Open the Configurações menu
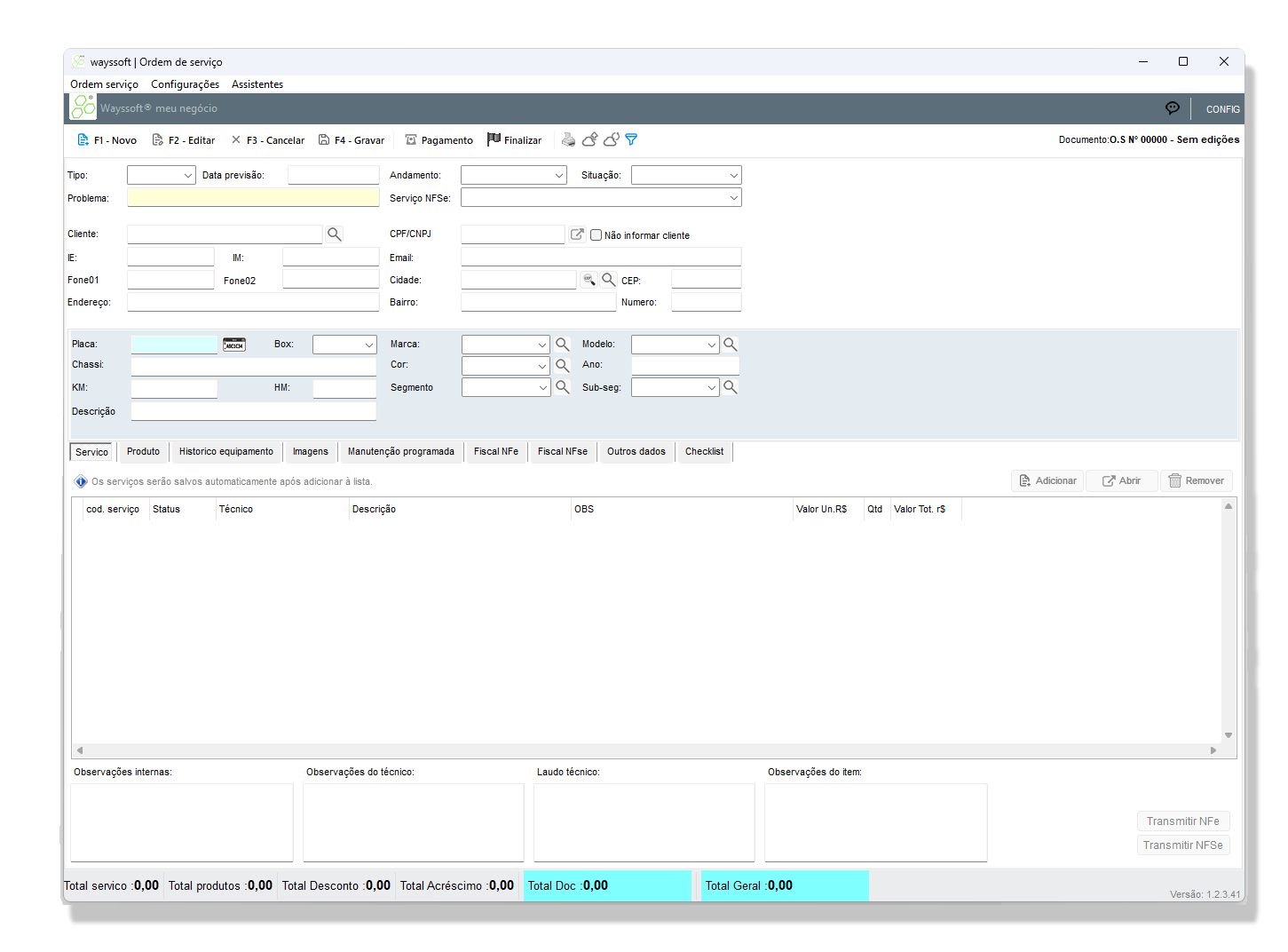This screenshot has width=1288, height=952. 185,84
